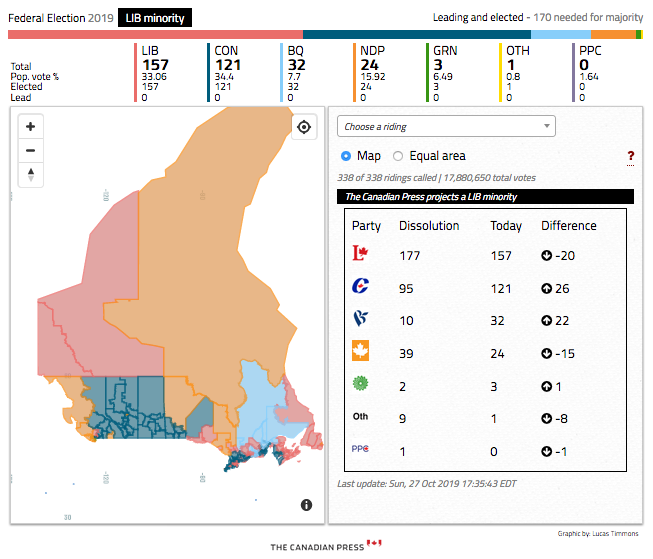Click the geolocate target icon
Screen dimensions: 653x559
tap(304, 127)
